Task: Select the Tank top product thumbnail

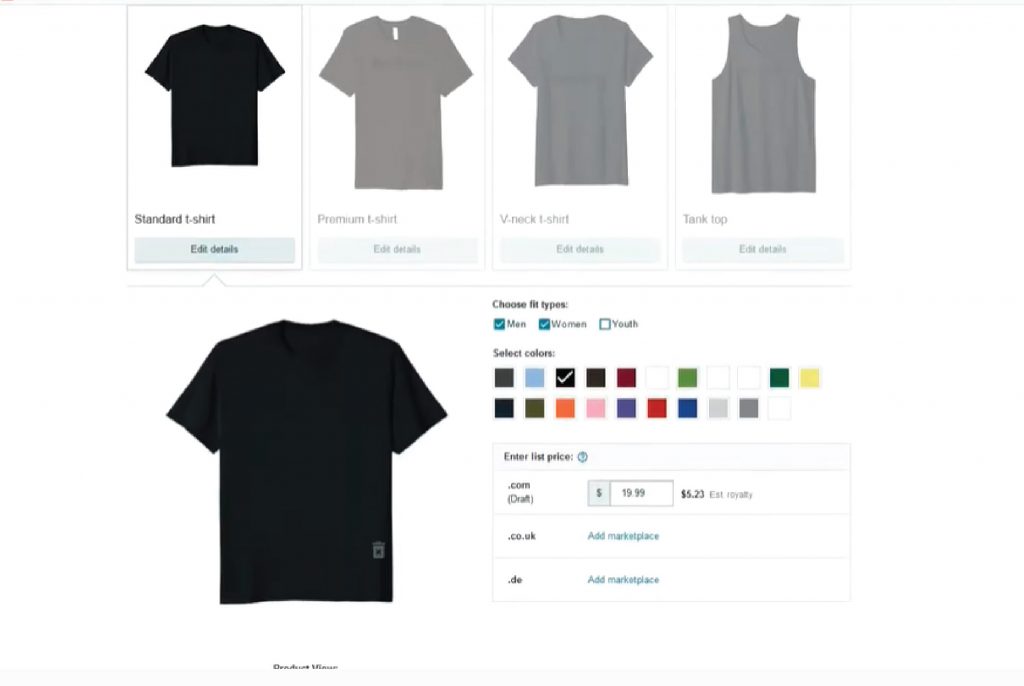Action: coord(763,105)
